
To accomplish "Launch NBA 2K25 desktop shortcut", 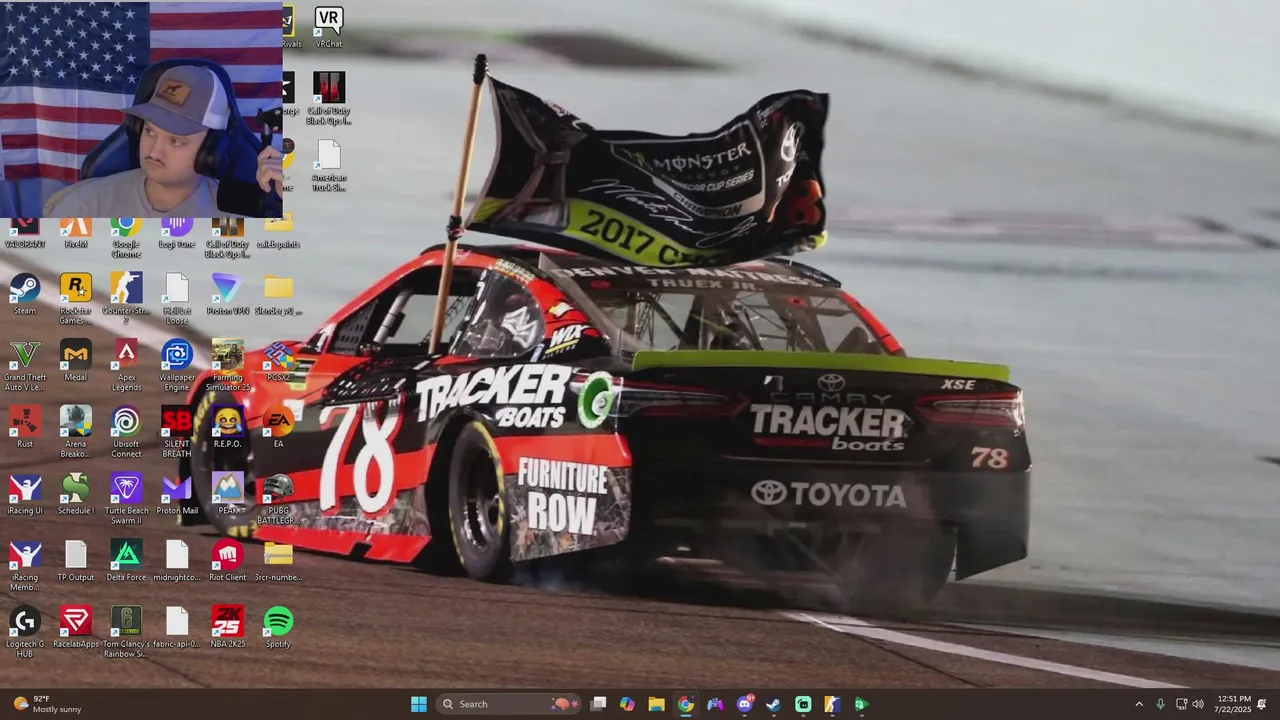I will [x=227, y=627].
